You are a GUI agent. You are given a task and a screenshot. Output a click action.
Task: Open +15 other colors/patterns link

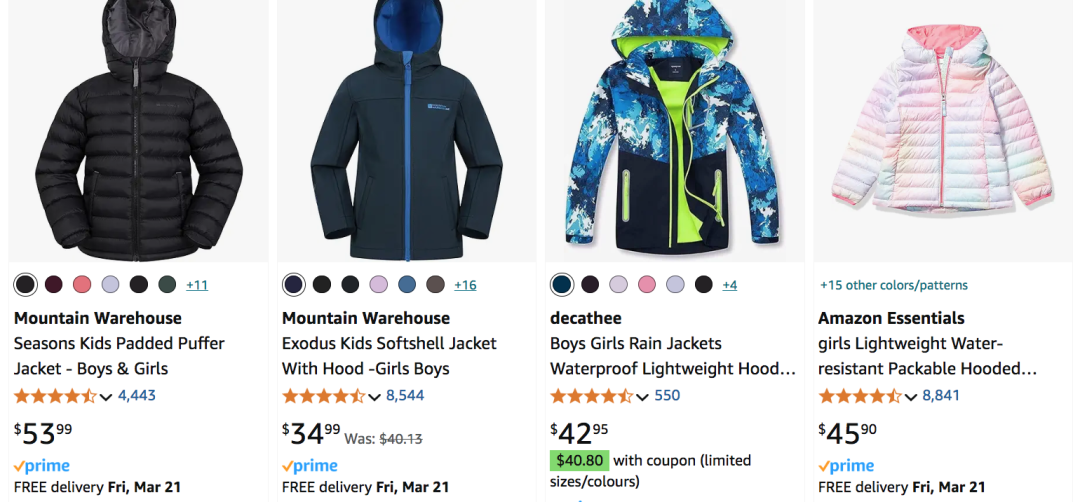pos(893,285)
